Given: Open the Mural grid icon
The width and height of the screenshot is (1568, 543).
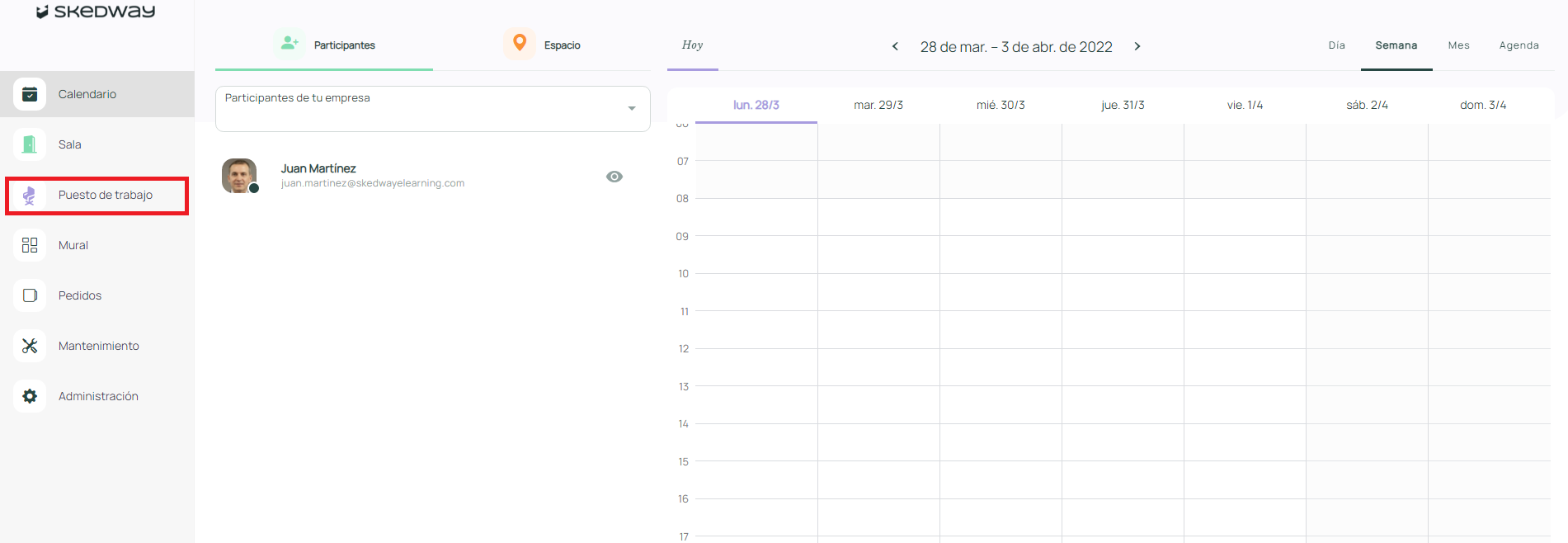Looking at the screenshot, I should coord(30,245).
